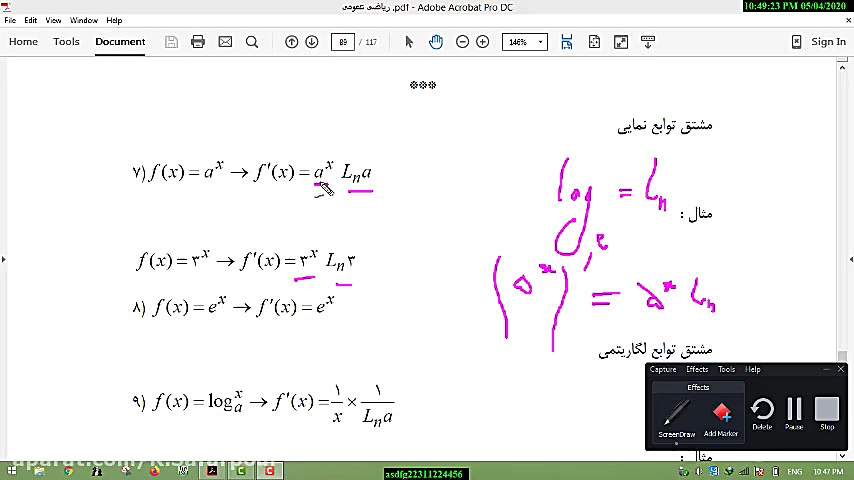Switch to Acrobat taskbar button

tap(212, 471)
